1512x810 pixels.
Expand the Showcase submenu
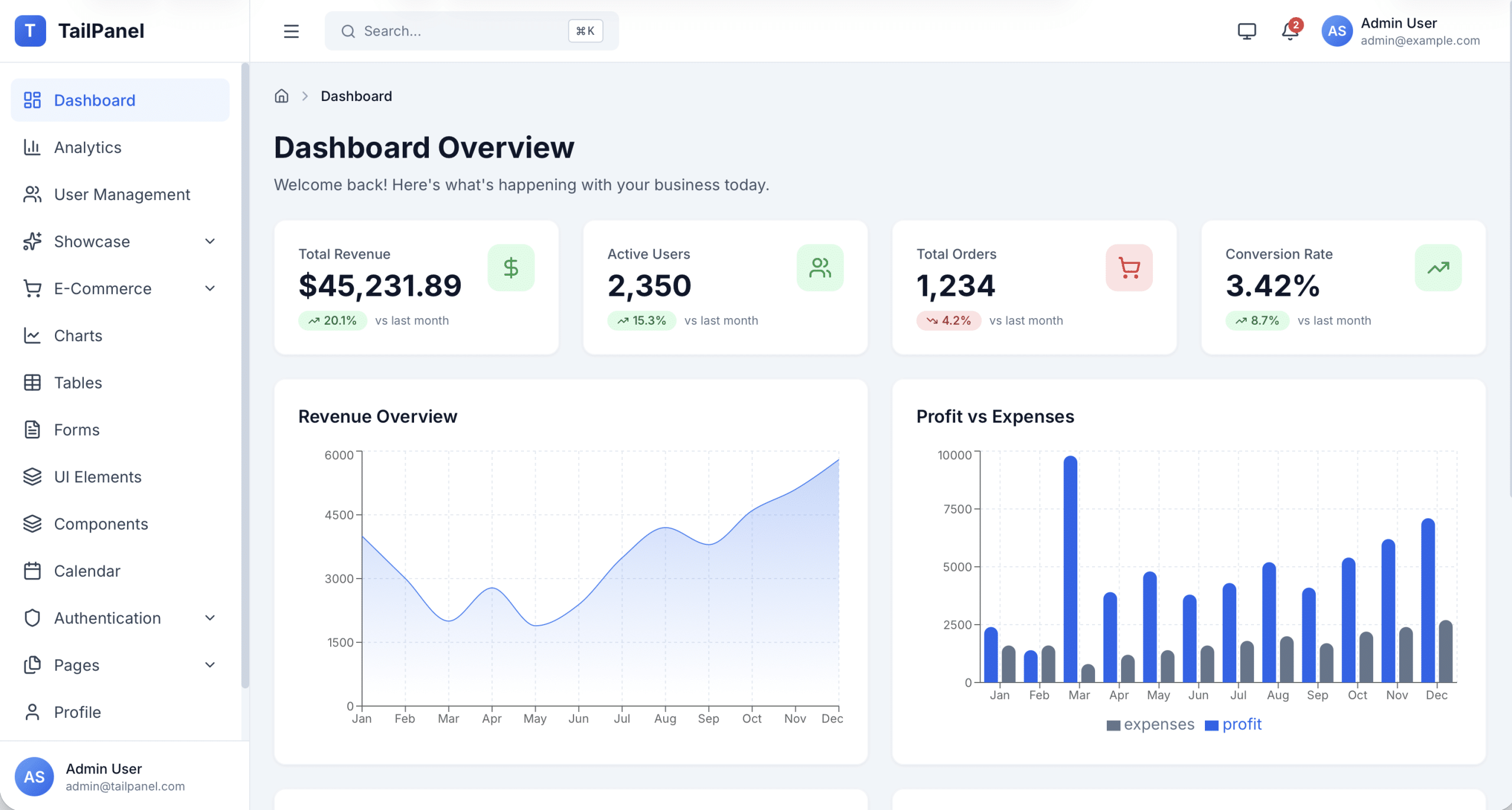pyautogui.click(x=210, y=241)
